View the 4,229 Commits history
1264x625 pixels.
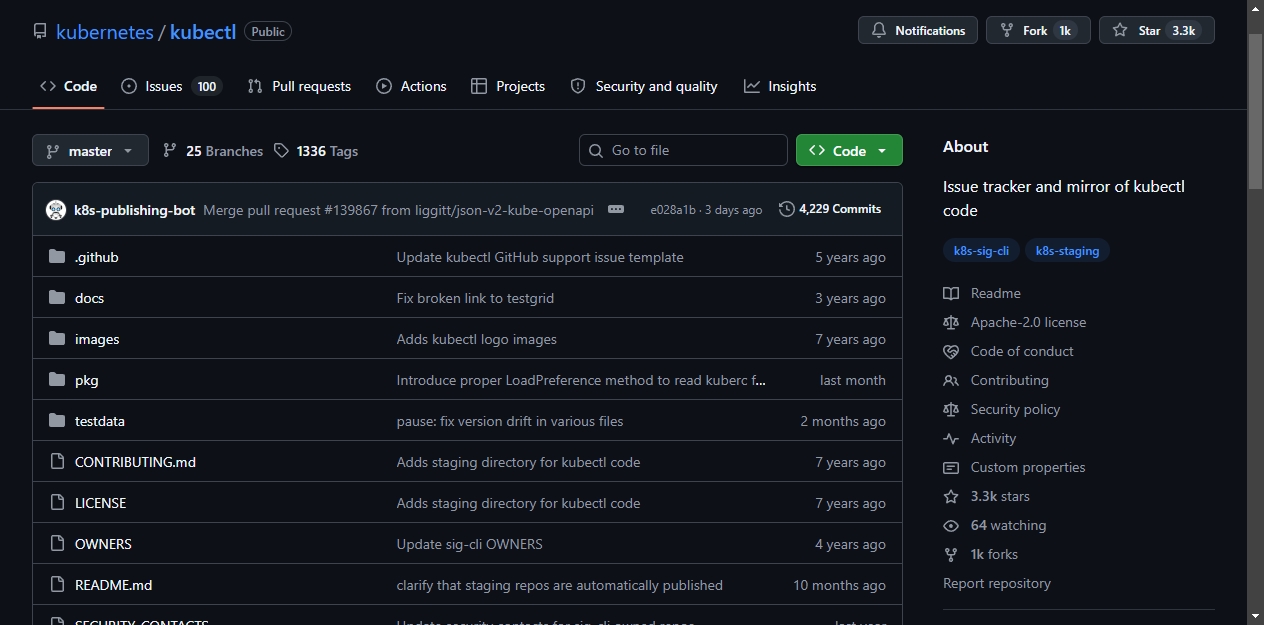(830, 209)
